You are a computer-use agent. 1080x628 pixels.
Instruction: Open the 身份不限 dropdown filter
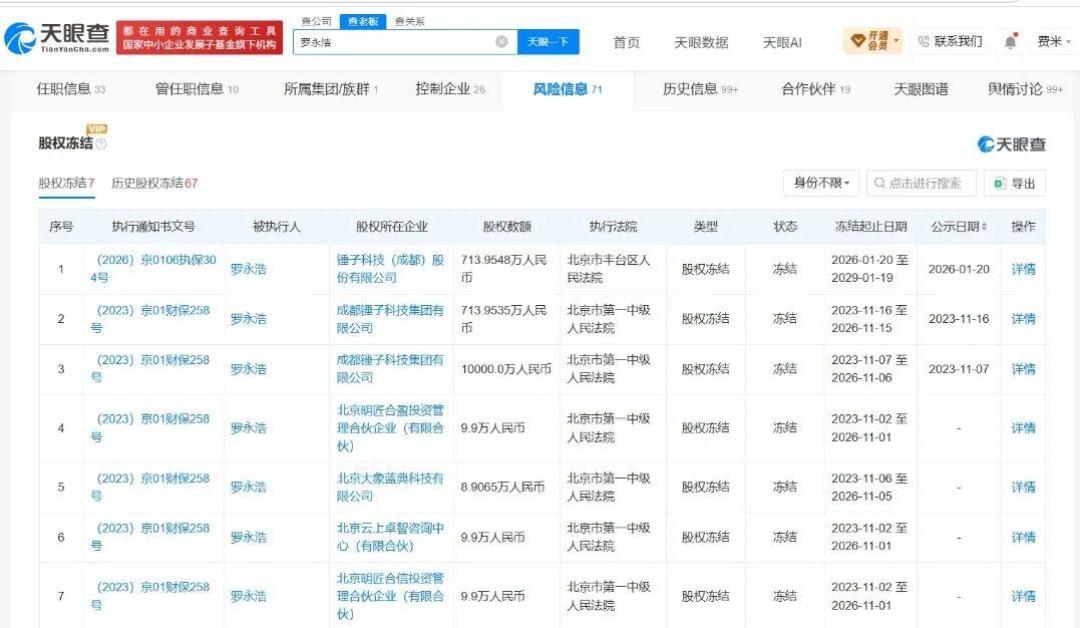point(821,183)
